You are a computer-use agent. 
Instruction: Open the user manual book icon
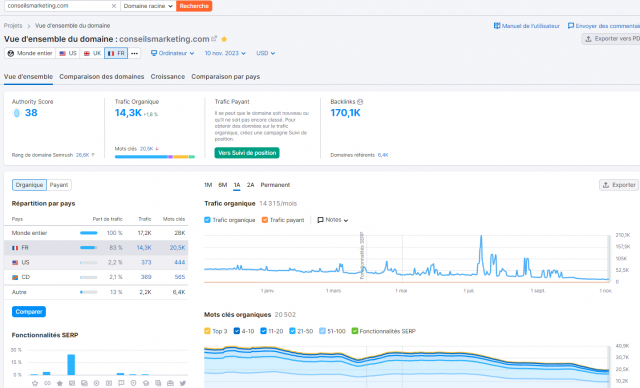(497, 26)
